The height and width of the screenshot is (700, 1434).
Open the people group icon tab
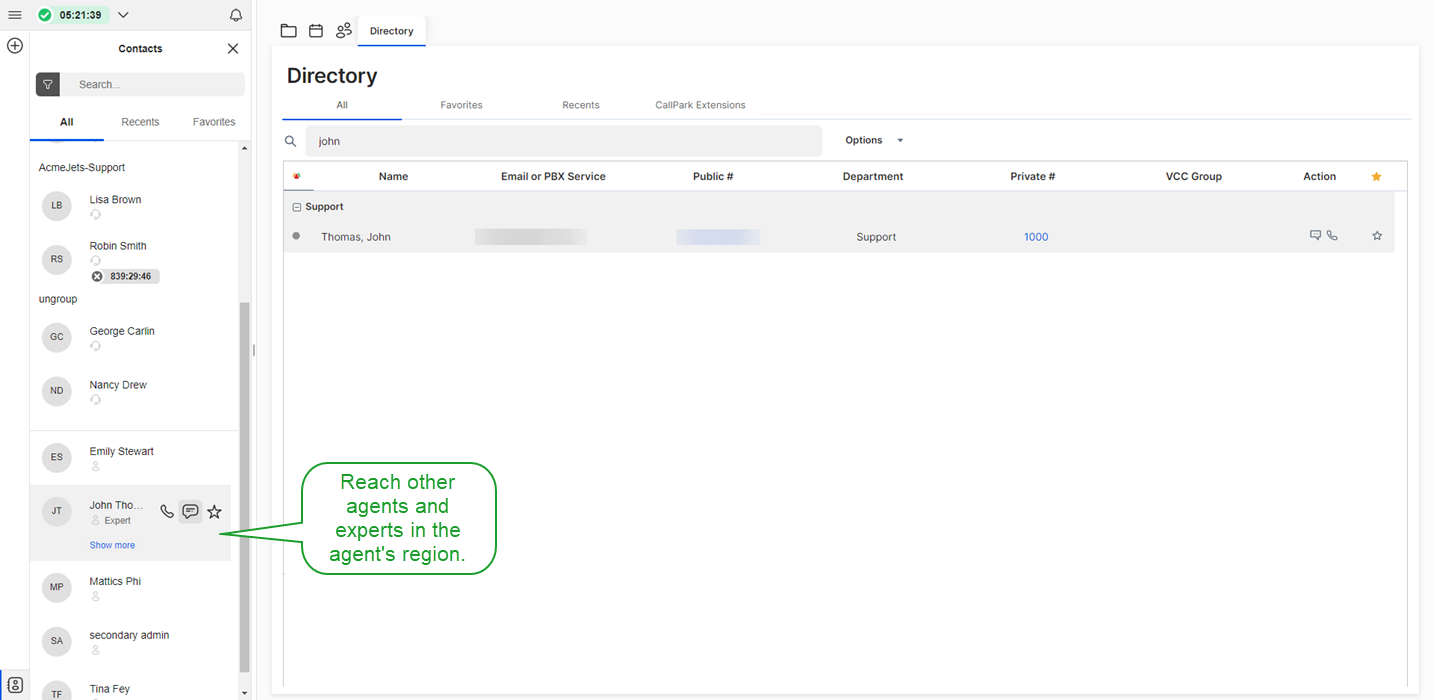pyautogui.click(x=344, y=31)
